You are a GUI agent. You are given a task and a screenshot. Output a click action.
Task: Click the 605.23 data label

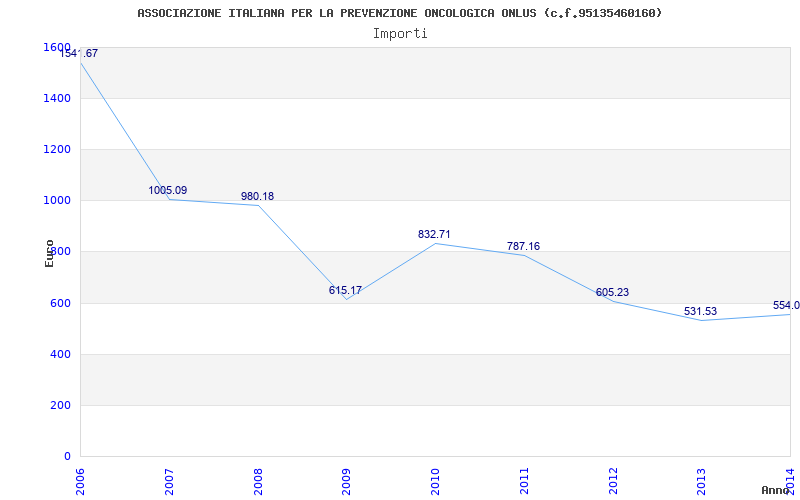(612, 292)
